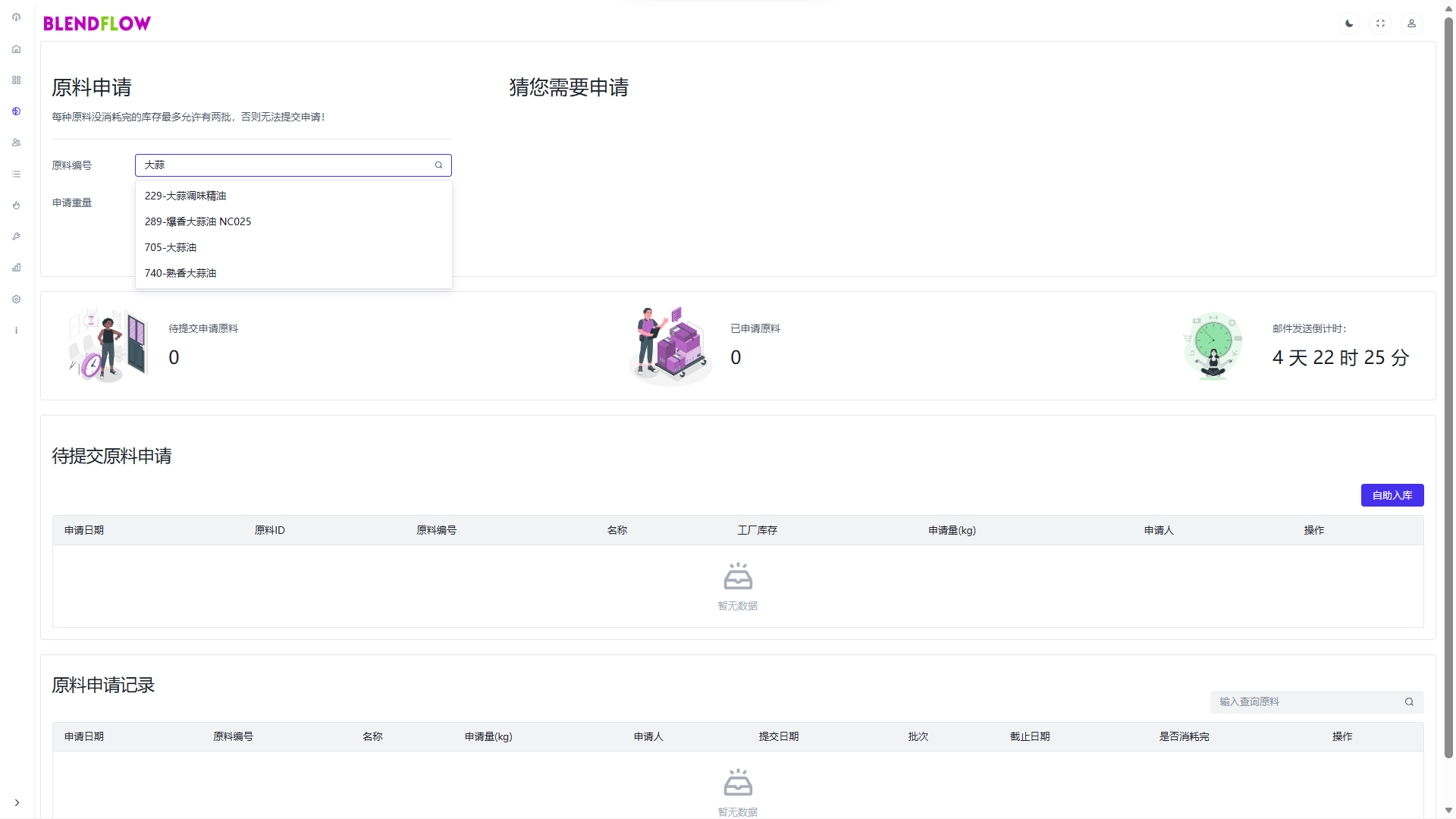Pick 740-熟香大蒜油 from the list

(x=180, y=273)
